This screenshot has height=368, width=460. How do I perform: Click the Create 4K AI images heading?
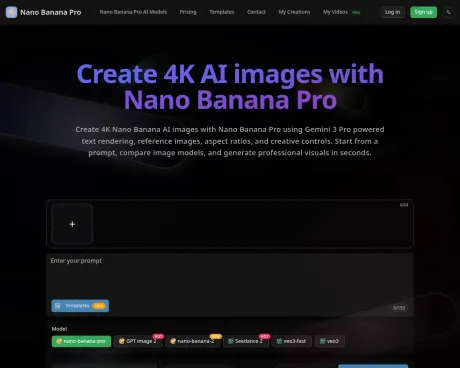tap(230, 87)
